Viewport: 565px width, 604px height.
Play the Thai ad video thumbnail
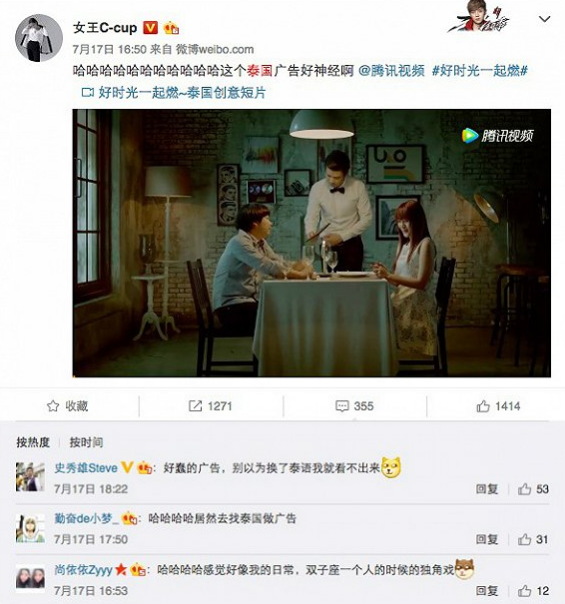pos(312,243)
